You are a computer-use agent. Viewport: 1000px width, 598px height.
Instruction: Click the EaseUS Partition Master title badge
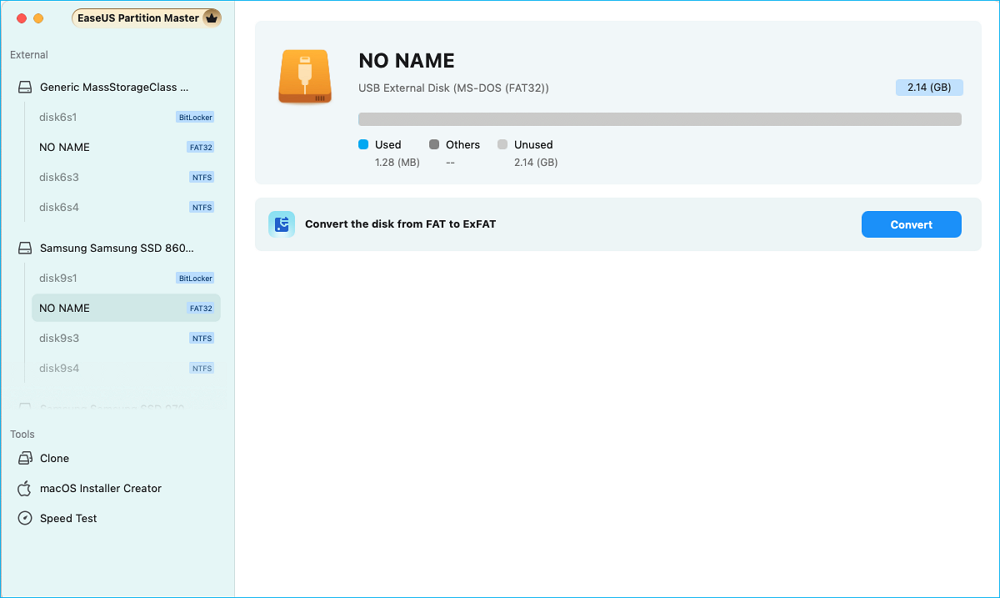(x=147, y=18)
